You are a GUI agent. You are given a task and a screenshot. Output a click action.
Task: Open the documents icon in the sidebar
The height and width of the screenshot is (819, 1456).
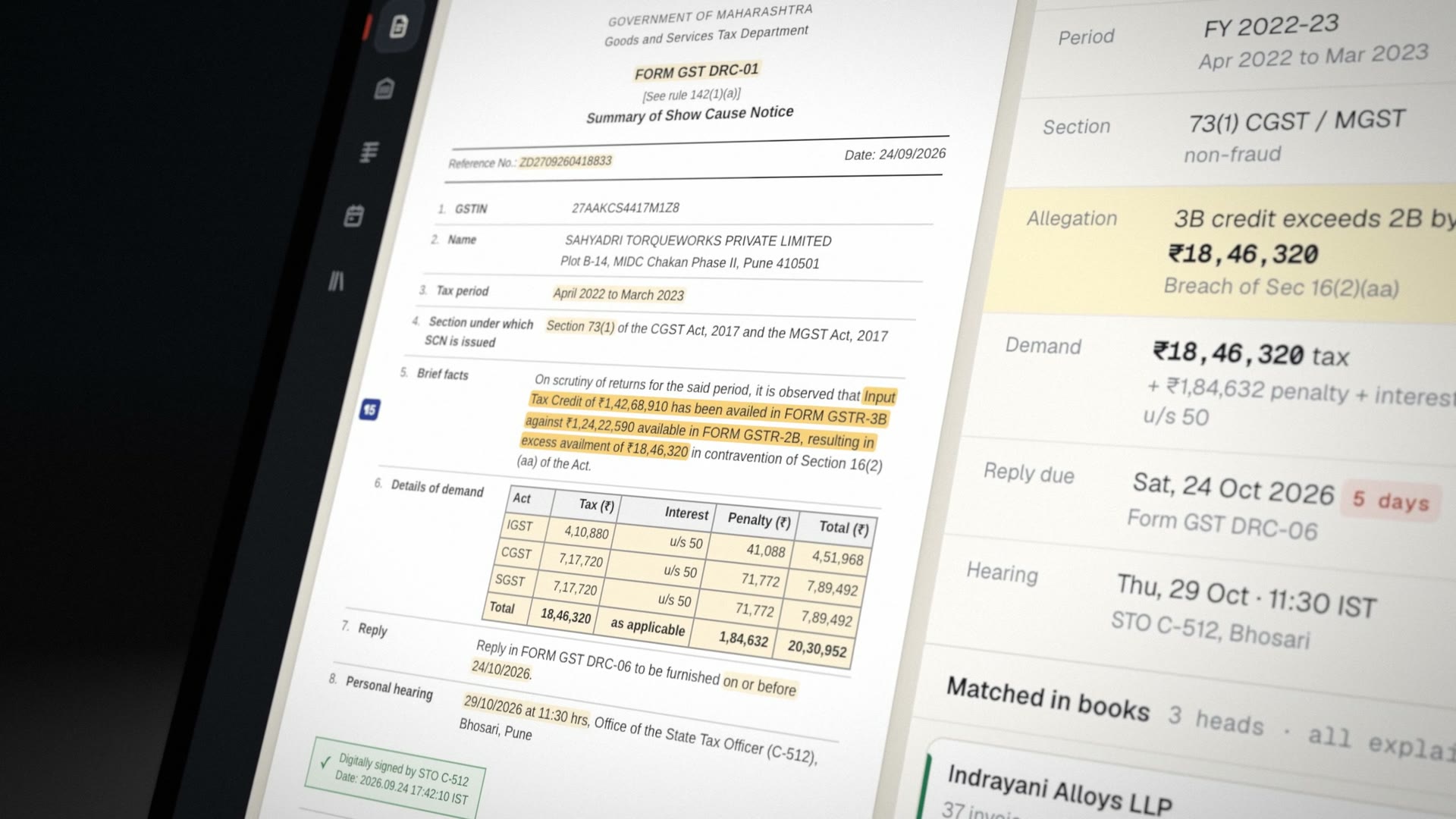point(399,27)
